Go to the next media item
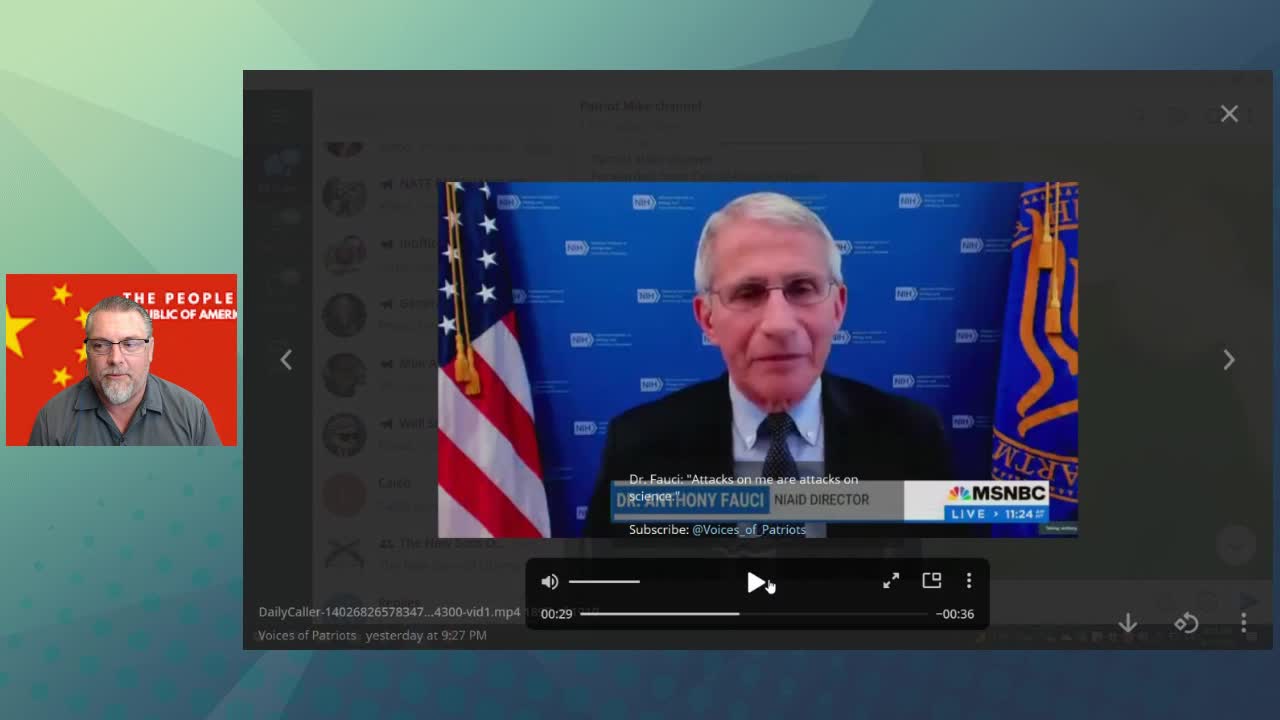 [1229, 359]
